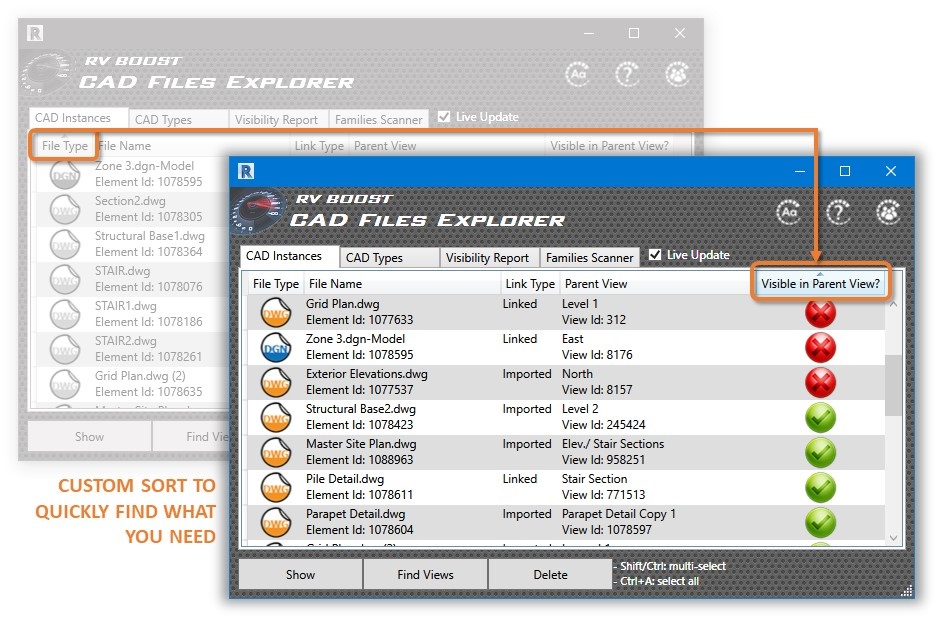Click the help icon in the background window
The width and height of the screenshot is (935, 620).
point(627,75)
